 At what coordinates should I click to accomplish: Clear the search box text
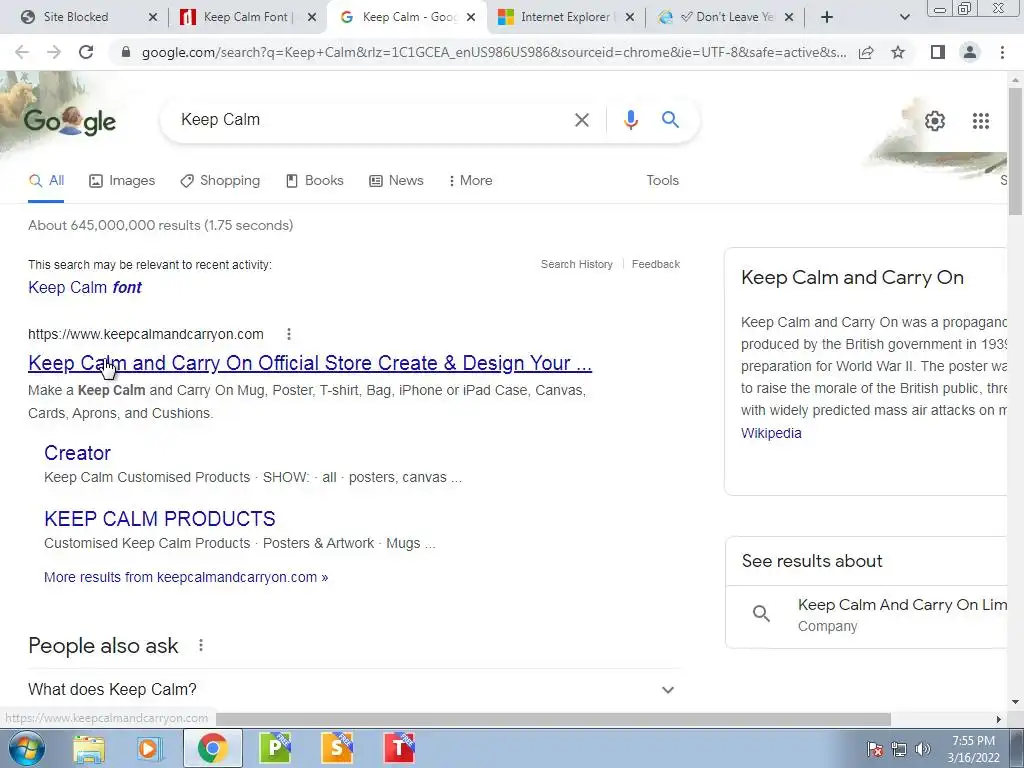(x=581, y=120)
